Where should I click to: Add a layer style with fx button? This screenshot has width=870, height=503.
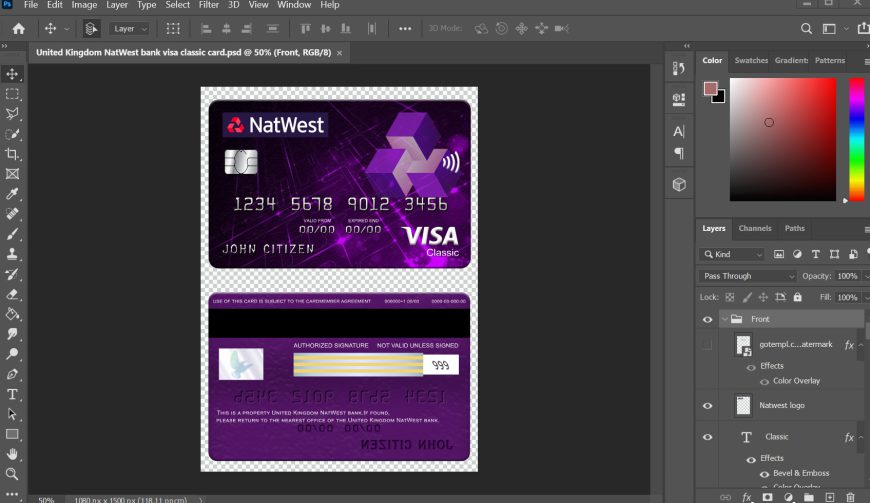pyautogui.click(x=747, y=497)
